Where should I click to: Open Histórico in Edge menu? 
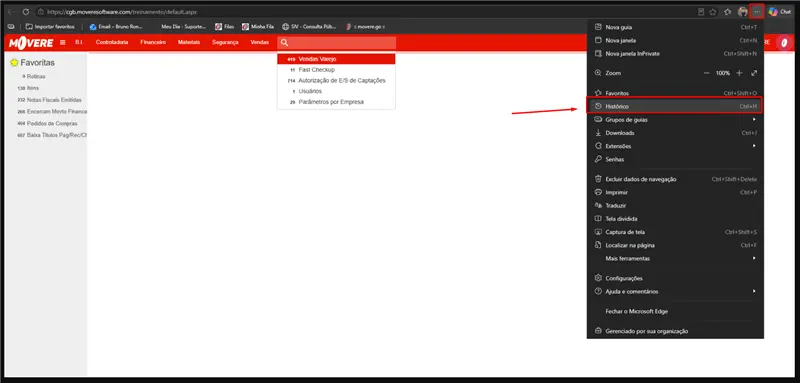click(x=675, y=107)
